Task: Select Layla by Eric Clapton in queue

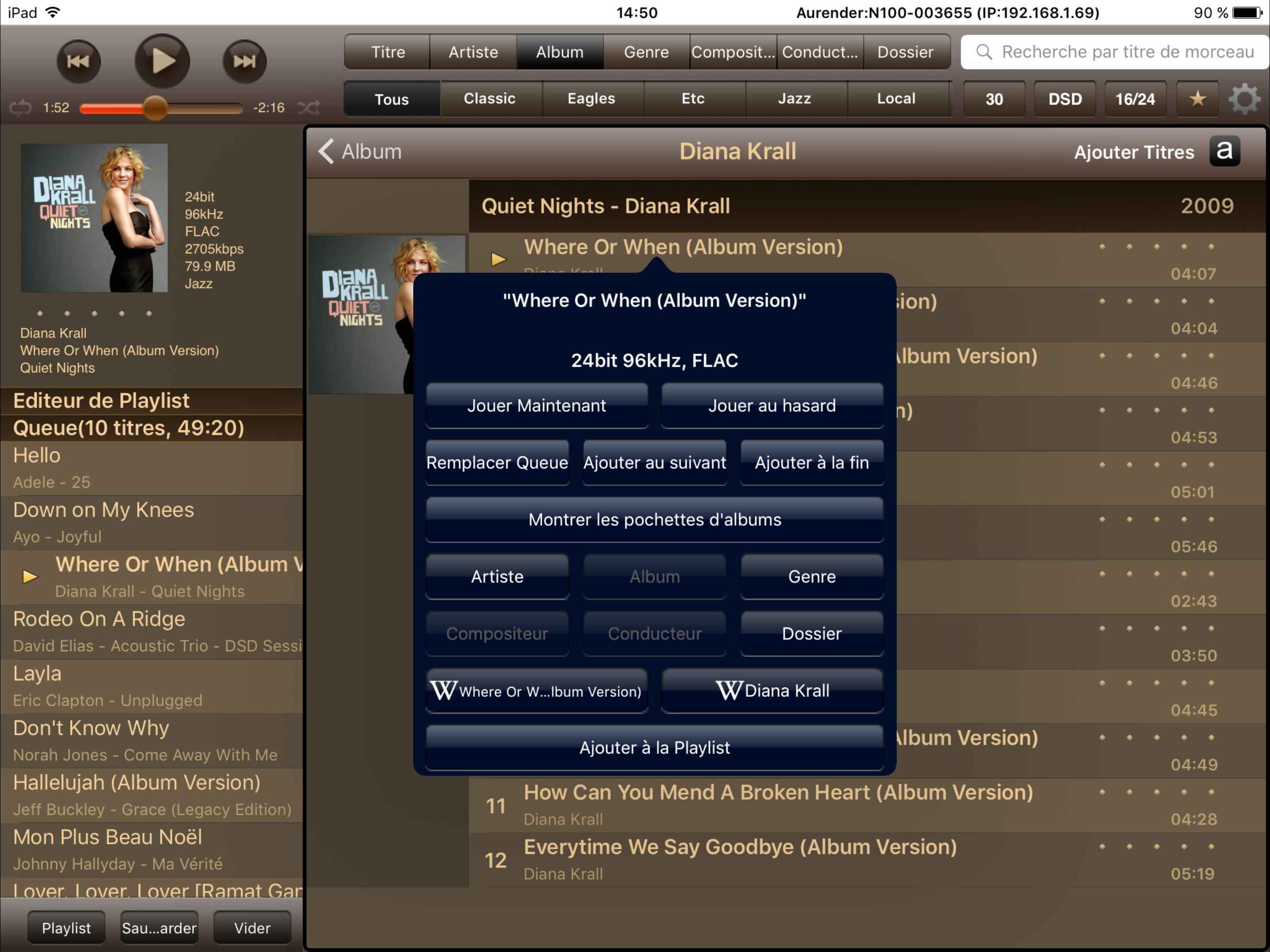Action: (152, 686)
